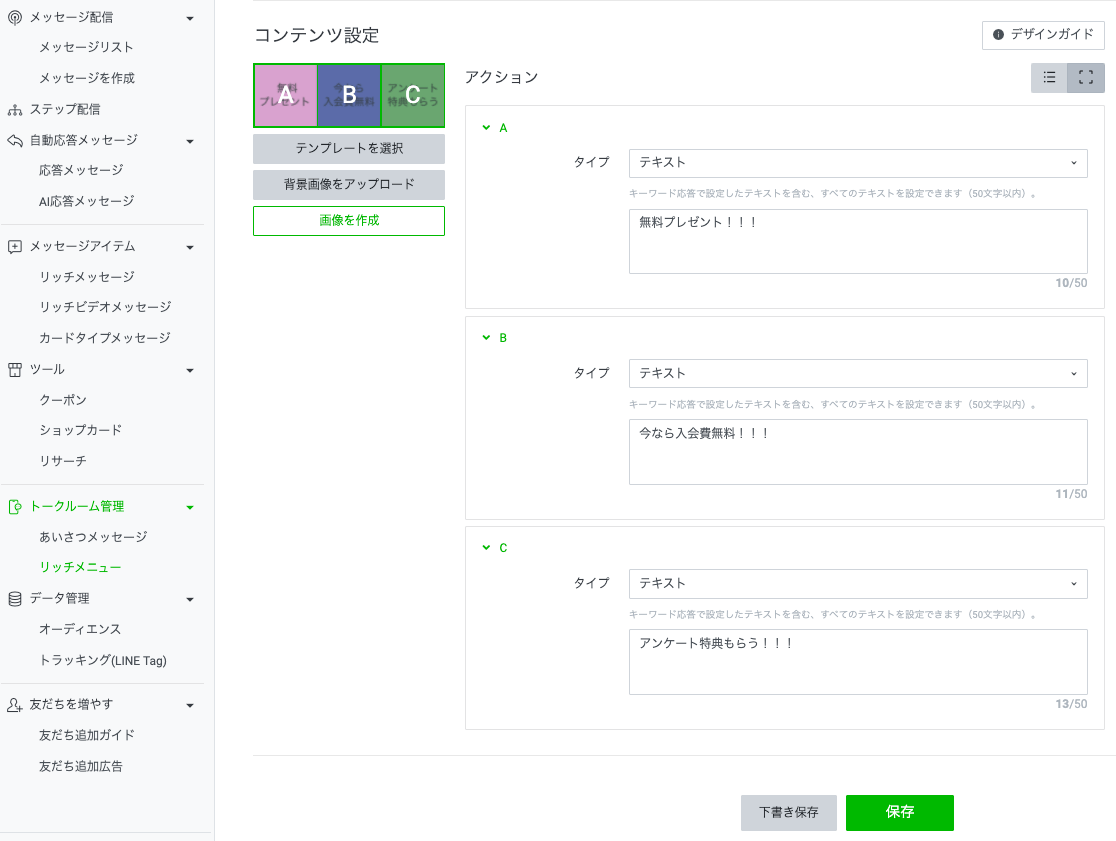Click the 自動応答メッセージ reply icon
Image resolution: width=1116 pixels, height=841 pixels.
coord(14,140)
